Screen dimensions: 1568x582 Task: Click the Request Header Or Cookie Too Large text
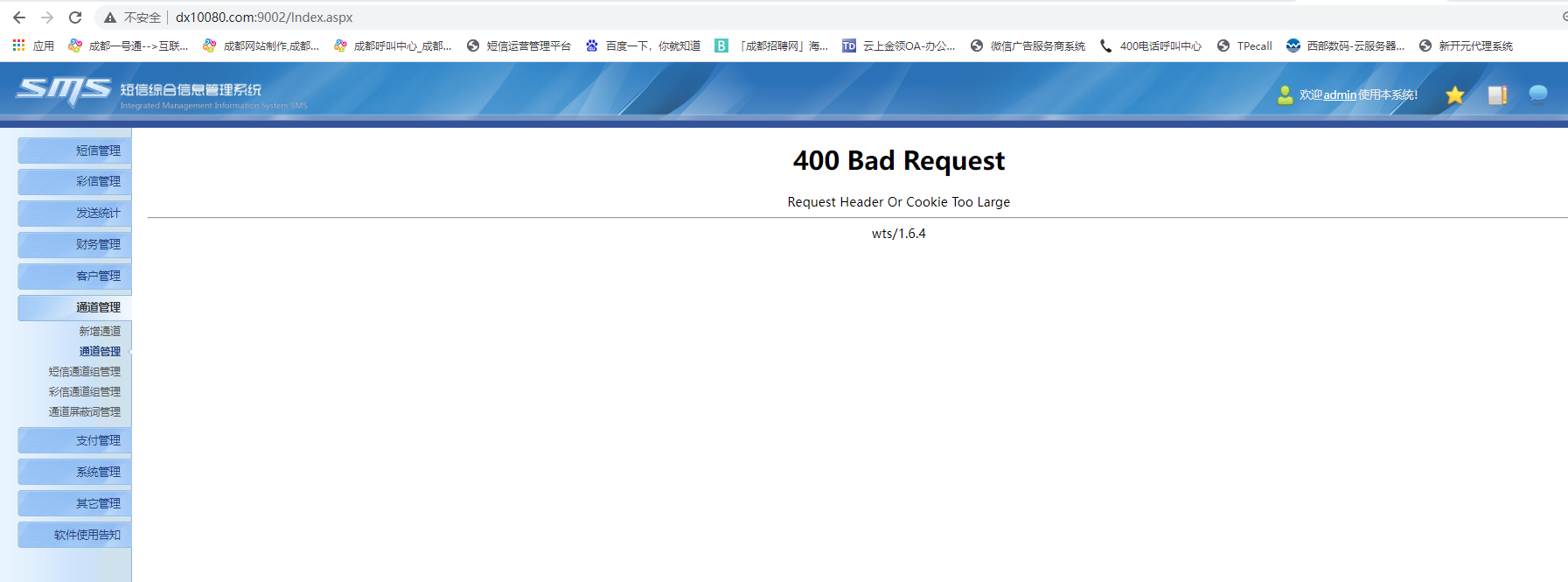tap(899, 202)
